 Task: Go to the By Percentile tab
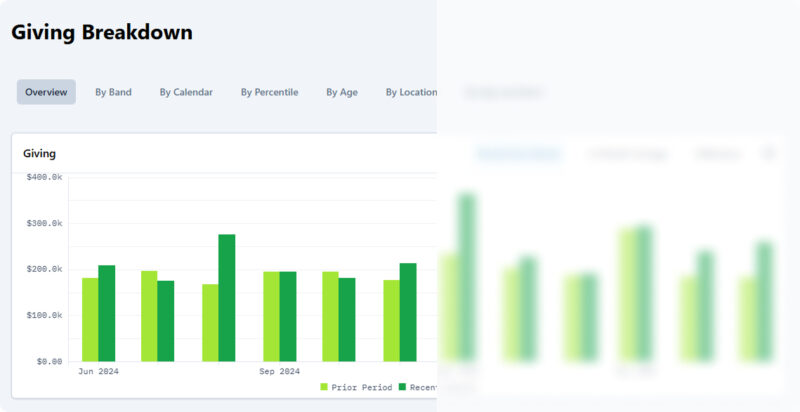click(269, 92)
